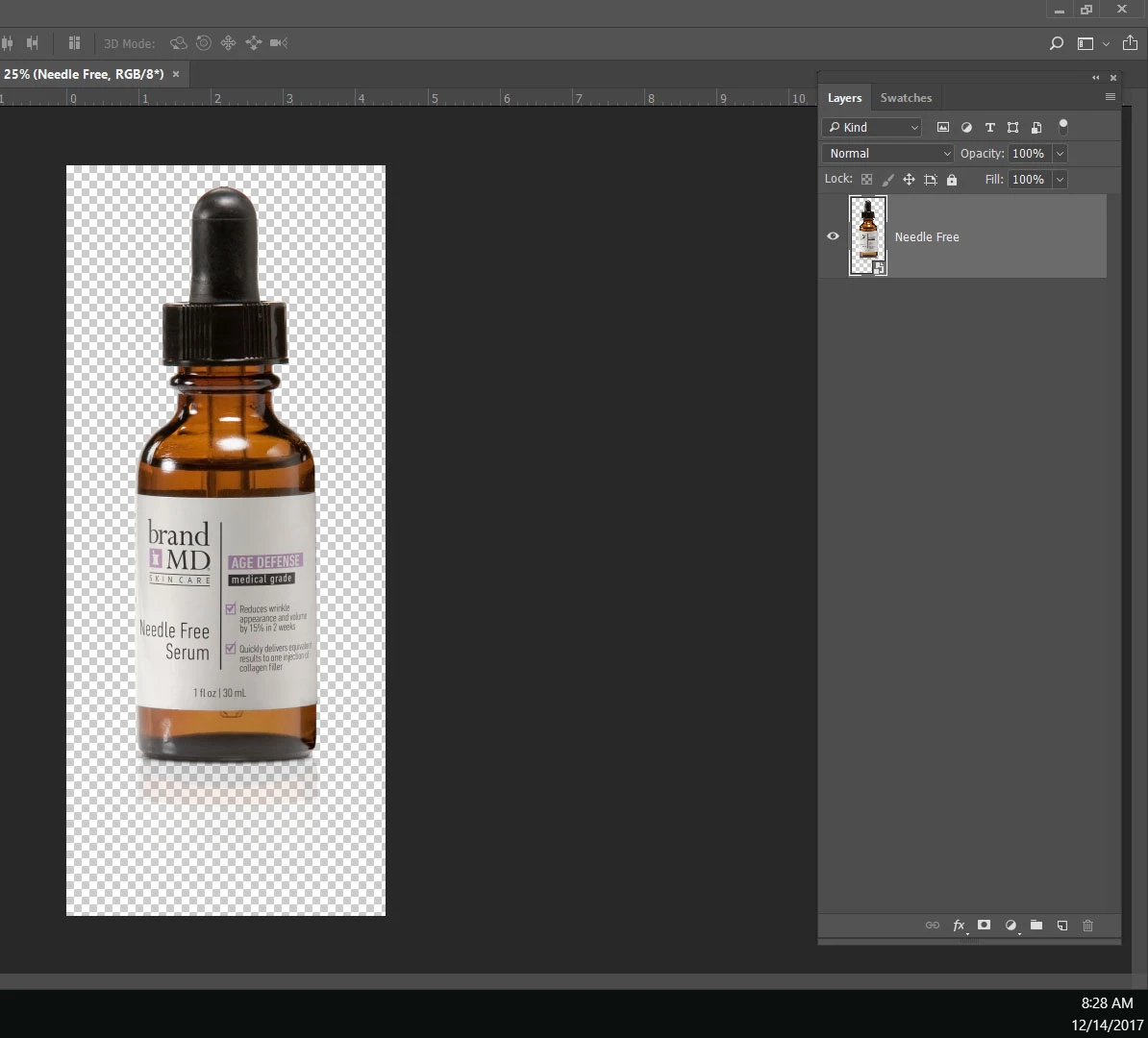Click the add layer style fx icon
Screen dimensions: 1148x1038
pyautogui.click(x=960, y=926)
